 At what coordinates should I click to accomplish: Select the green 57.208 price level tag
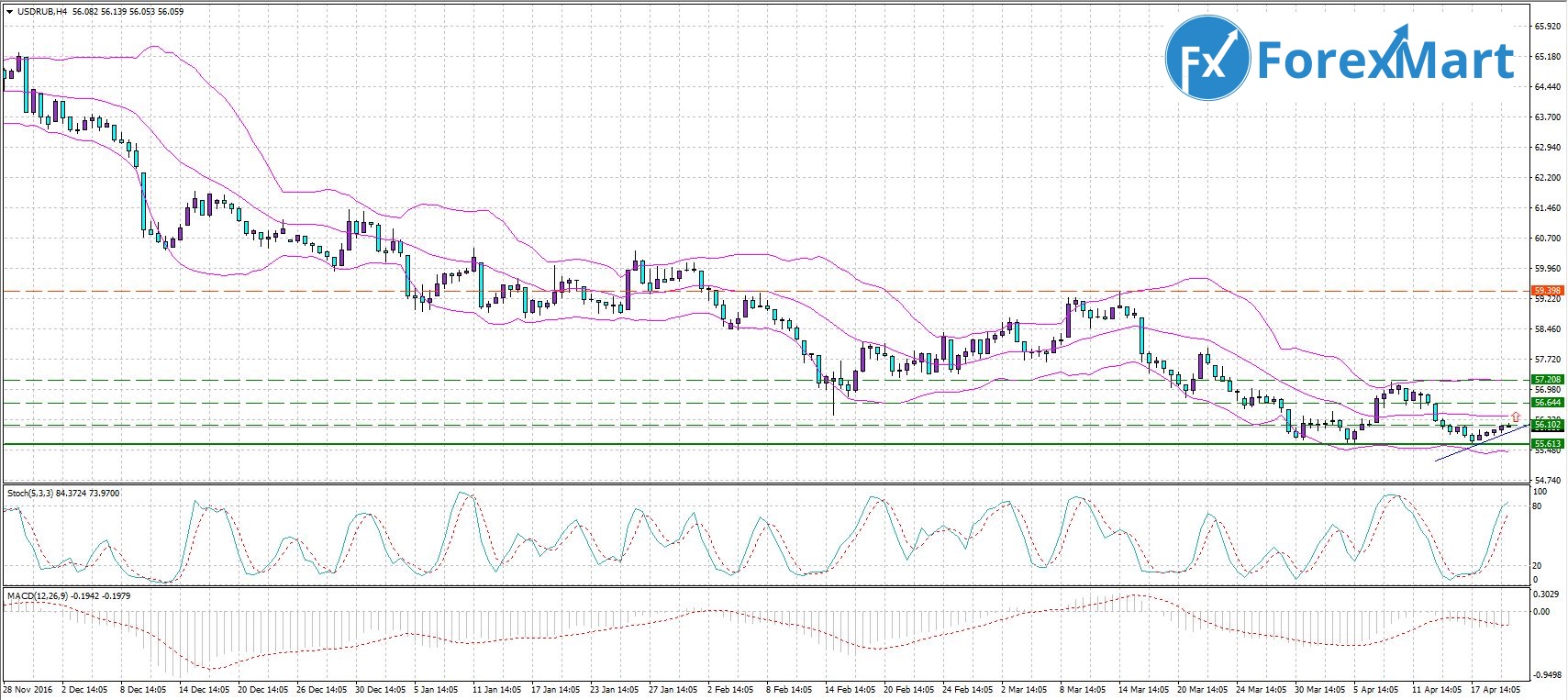[x=1547, y=379]
